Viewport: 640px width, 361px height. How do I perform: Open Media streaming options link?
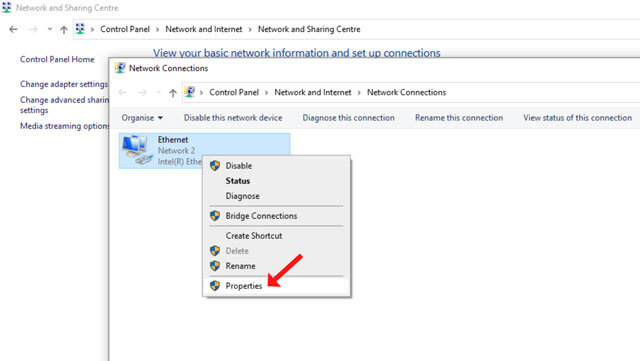(x=64, y=126)
